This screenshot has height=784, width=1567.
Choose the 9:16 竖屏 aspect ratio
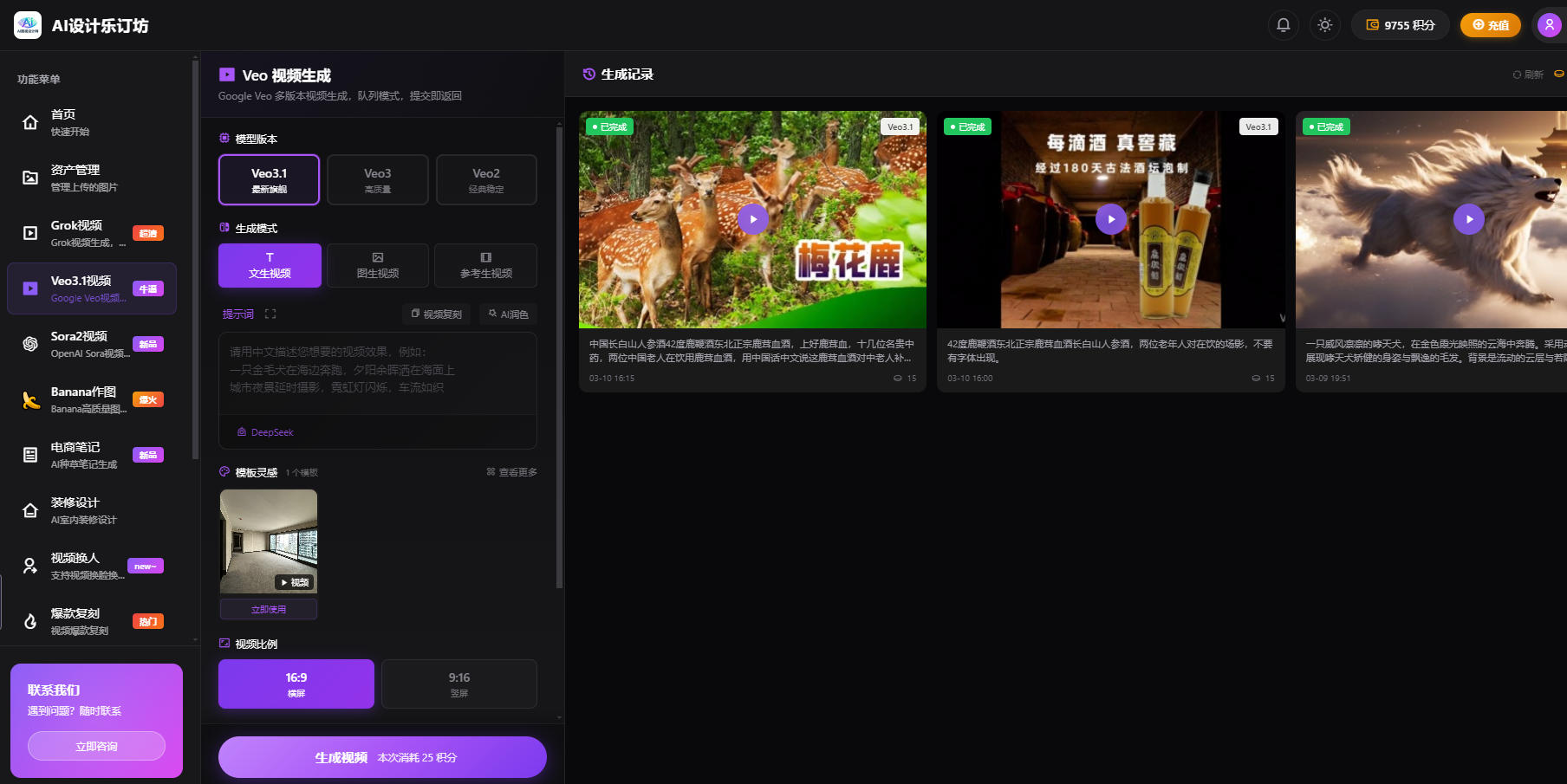coord(458,684)
